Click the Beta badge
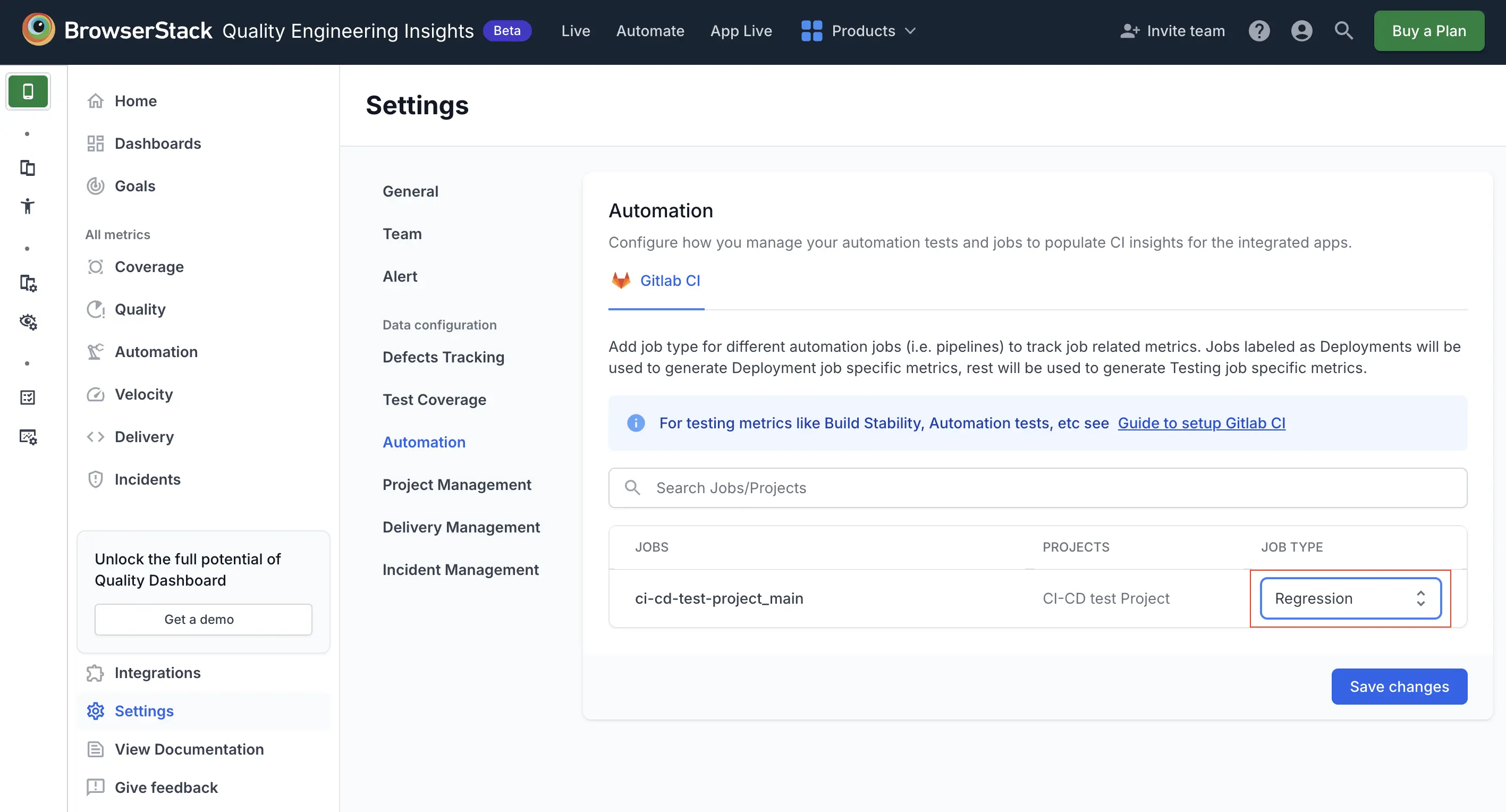The height and width of the screenshot is (812, 1506). point(507,31)
